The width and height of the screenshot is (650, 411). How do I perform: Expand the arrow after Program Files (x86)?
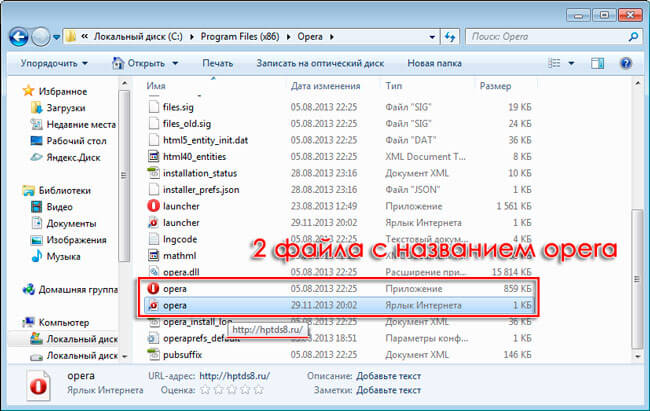pos(289,37)
